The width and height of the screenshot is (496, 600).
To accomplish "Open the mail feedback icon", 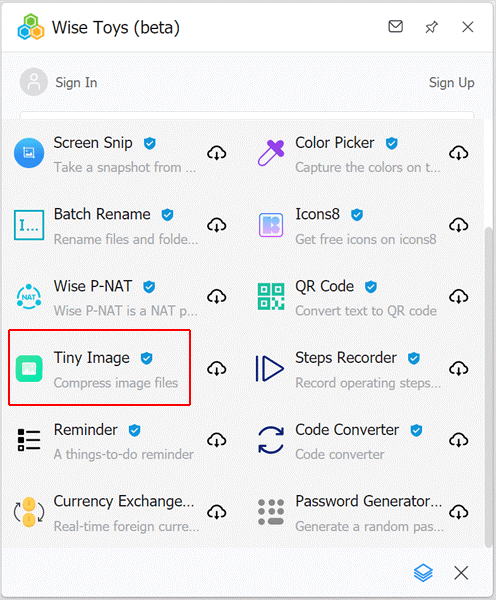I will click(x=395, y=26).
